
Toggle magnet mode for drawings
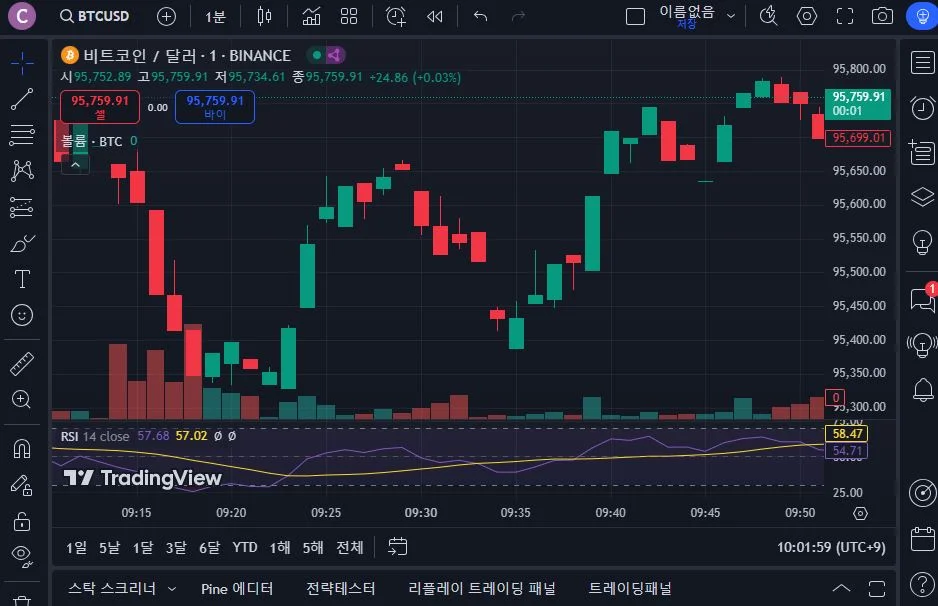22,449
